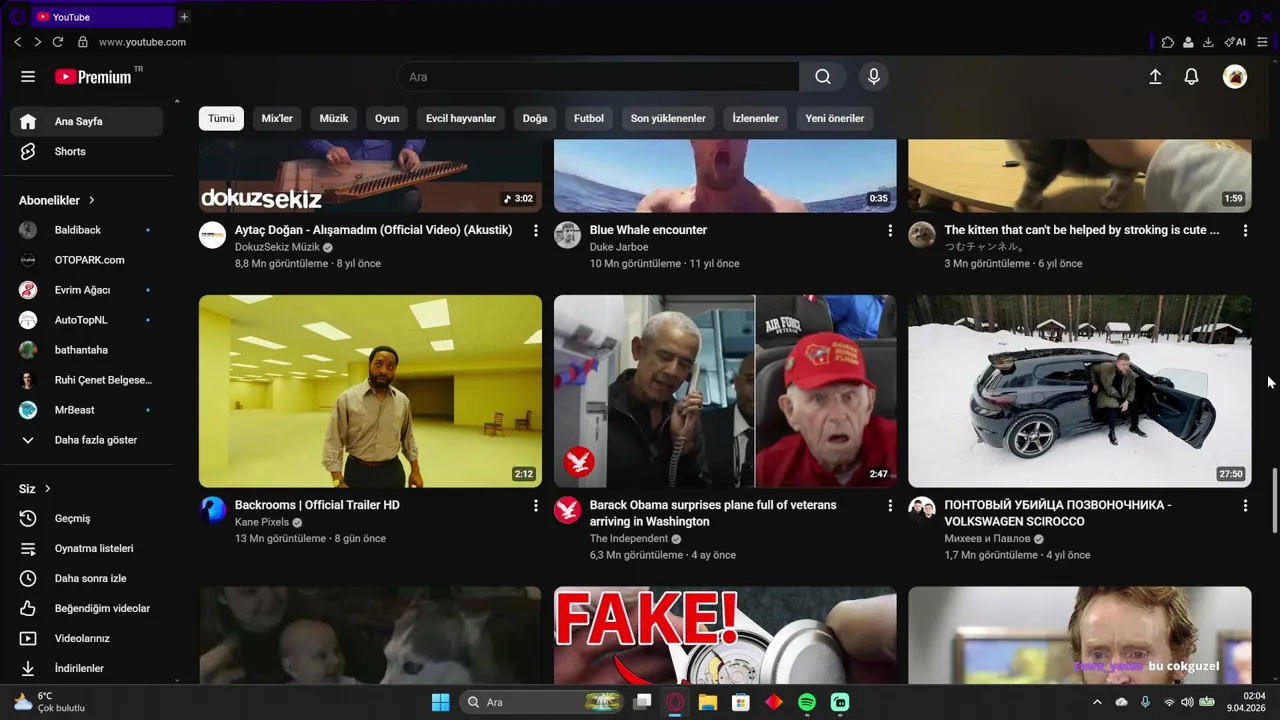Image resolution: width=1280 pixels, height=720 pixels.
Task: Open the YouTube hamburger guide menu
Action: 28,77
